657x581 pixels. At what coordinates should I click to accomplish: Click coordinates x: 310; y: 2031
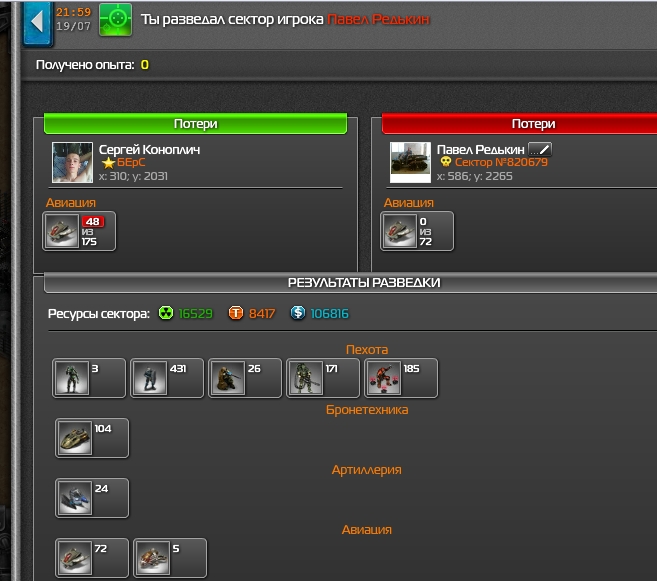tap(133, 176)
